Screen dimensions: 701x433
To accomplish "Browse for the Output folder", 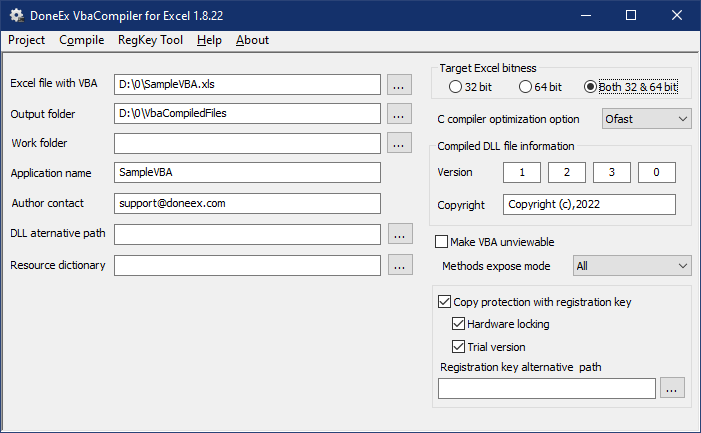I will (x=399, y=114).
